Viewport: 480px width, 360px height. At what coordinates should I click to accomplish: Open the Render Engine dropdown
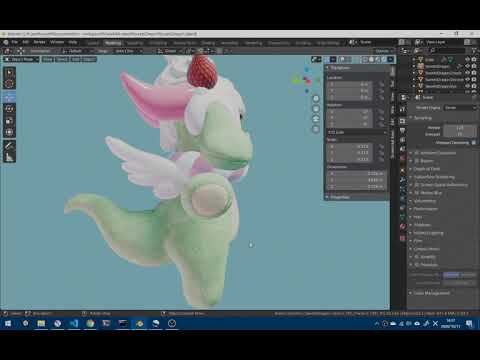coord(460,108)
